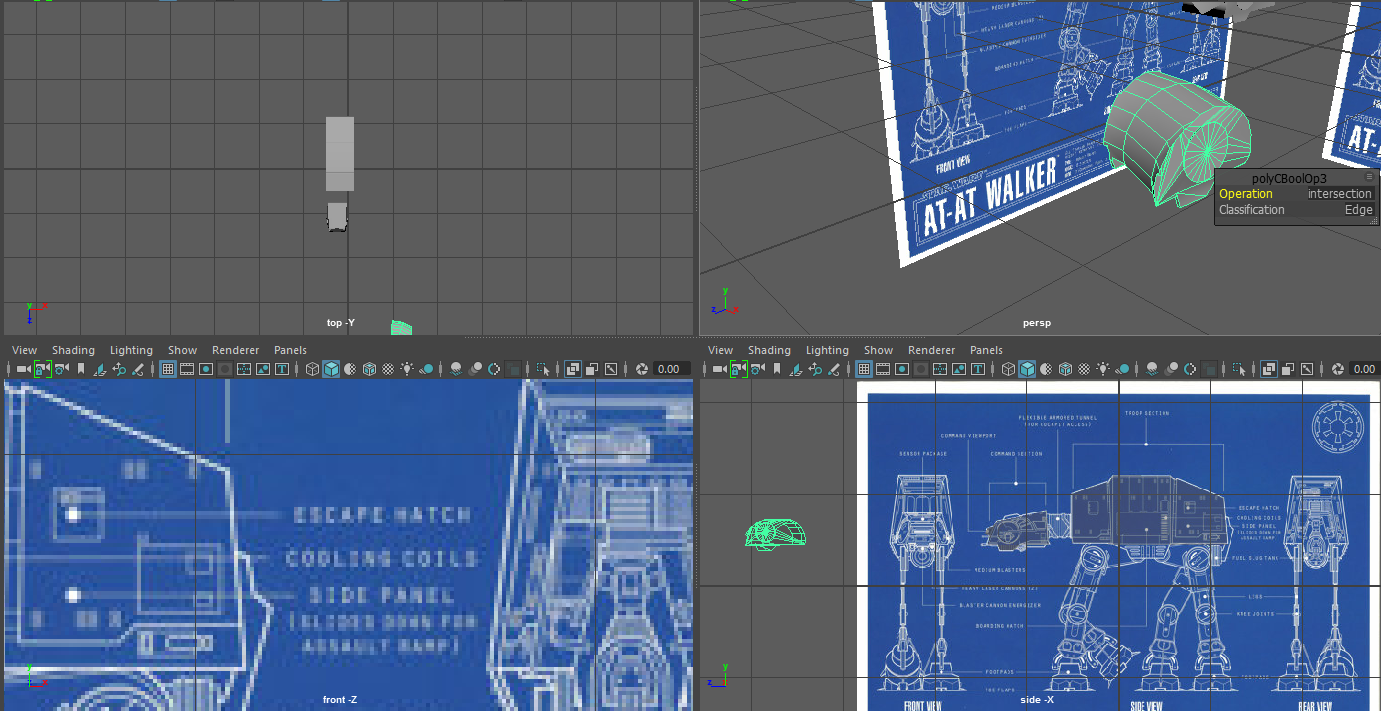Switch to Wireframe shading in side panel toolbar
Image resolution: width=1381 pixels, height=711 pixels.
pyautogui.click(x=1009, y=369)
